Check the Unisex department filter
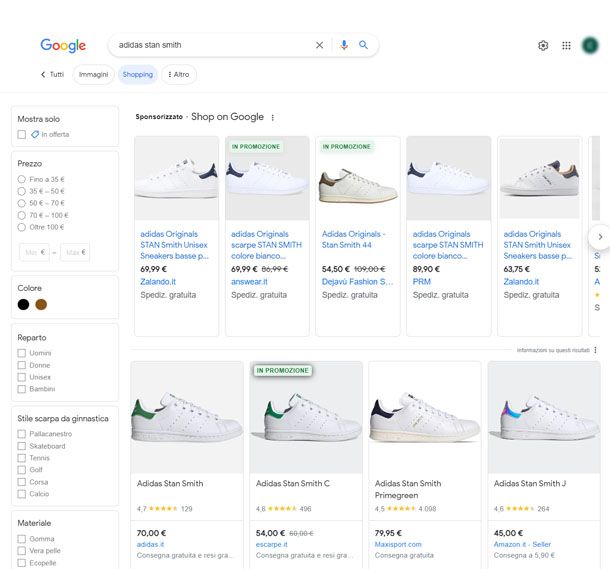The height and width of the screenshot is (569, 610). [x=22, y=377]
